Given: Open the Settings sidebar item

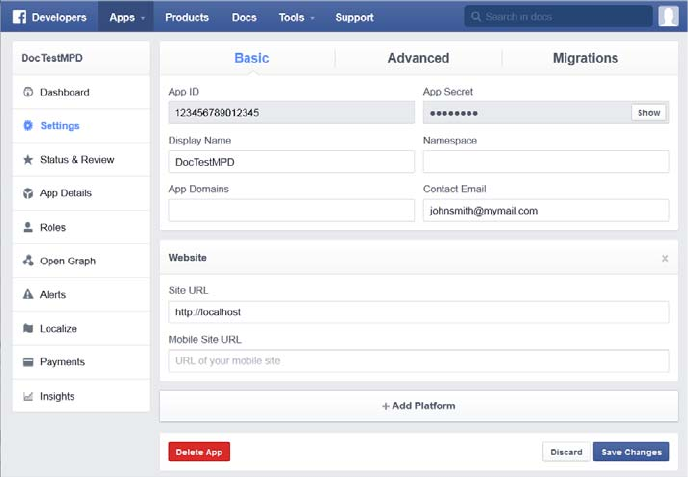Looking at the screenshot, I should [81, 126].
